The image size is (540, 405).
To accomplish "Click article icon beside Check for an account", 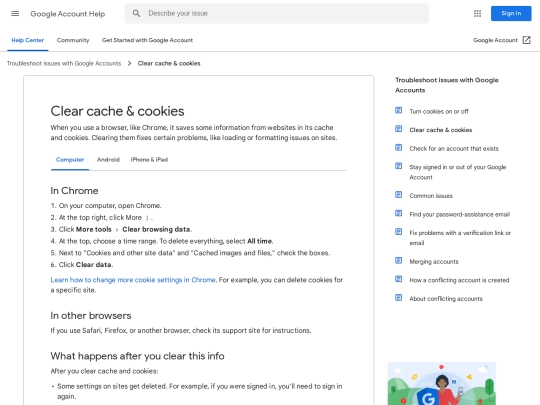I will point(398,147).
